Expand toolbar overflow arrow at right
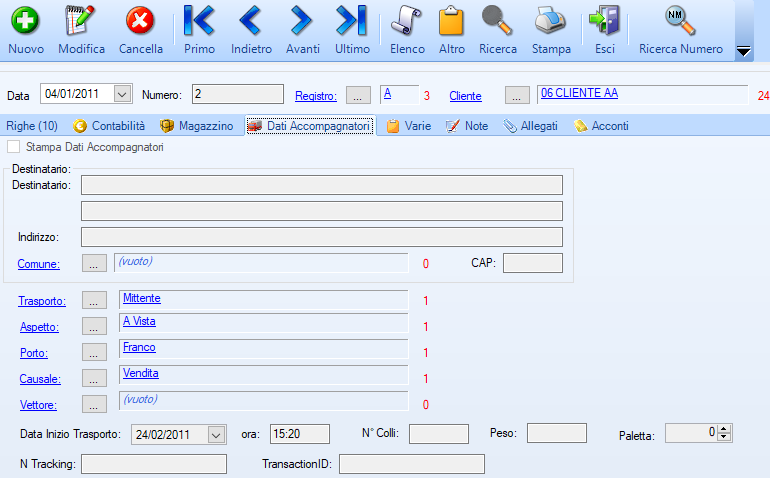 click(x=743, y=51)
